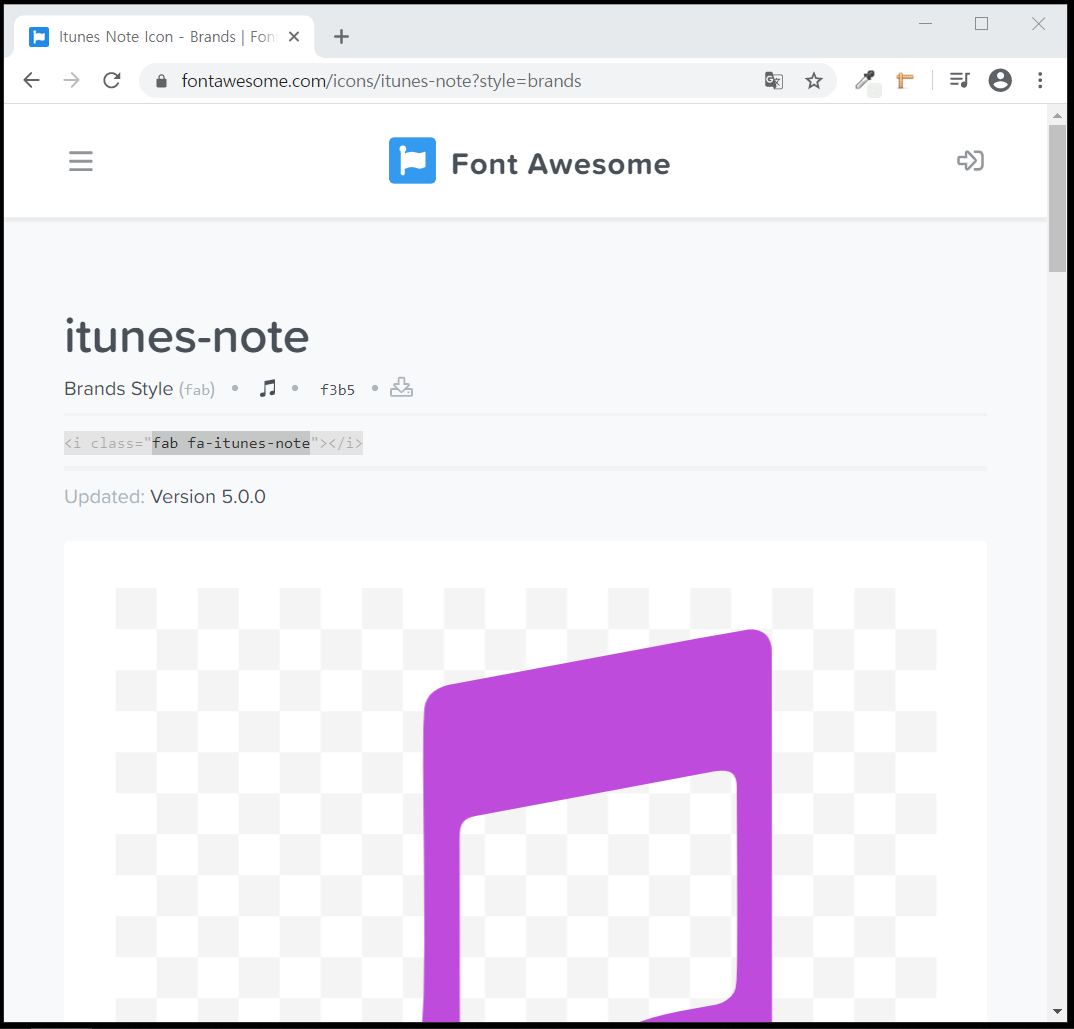Close the Itunes Note Icon tab
Screen dimensions: 1074x1029
click(x=294, y=37)
